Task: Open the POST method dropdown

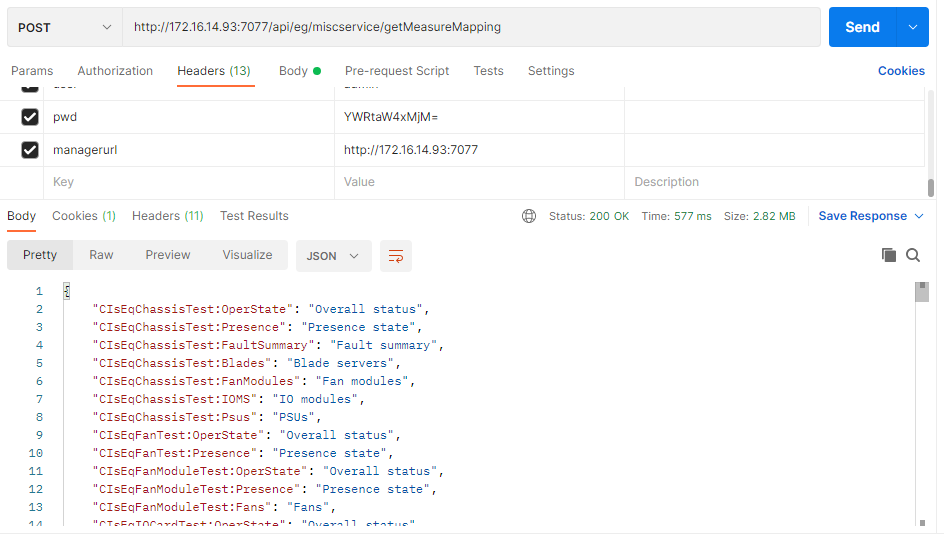Action: [x=64, y=28]
